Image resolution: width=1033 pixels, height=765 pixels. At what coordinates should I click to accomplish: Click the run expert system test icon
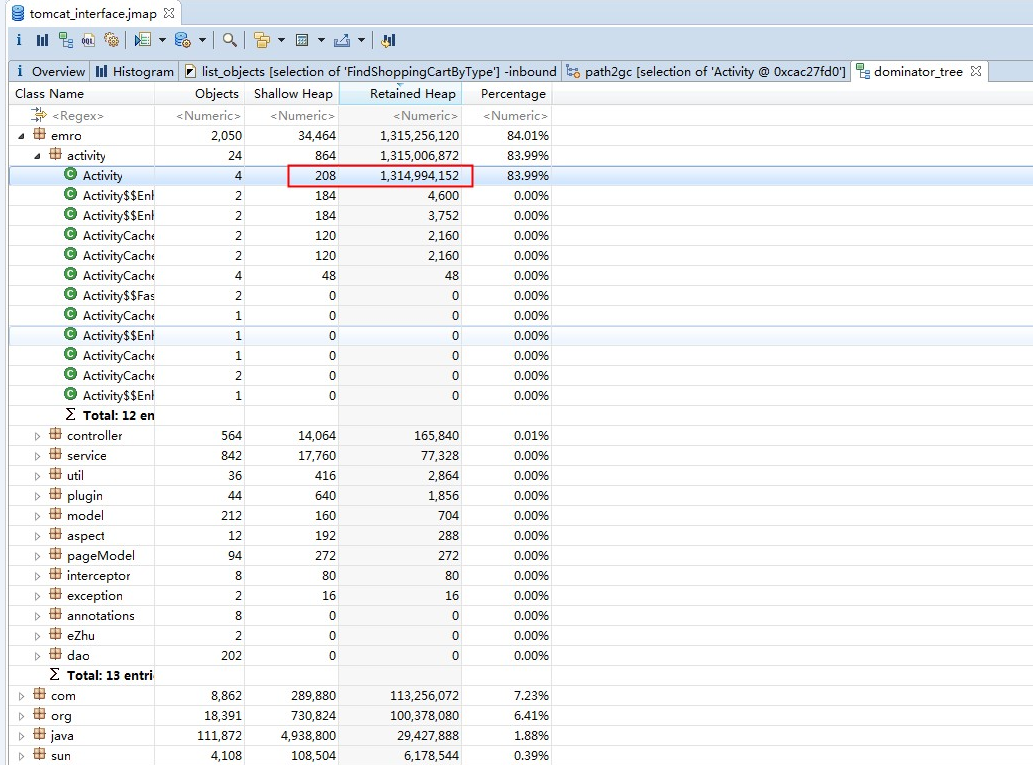[143, 40]
